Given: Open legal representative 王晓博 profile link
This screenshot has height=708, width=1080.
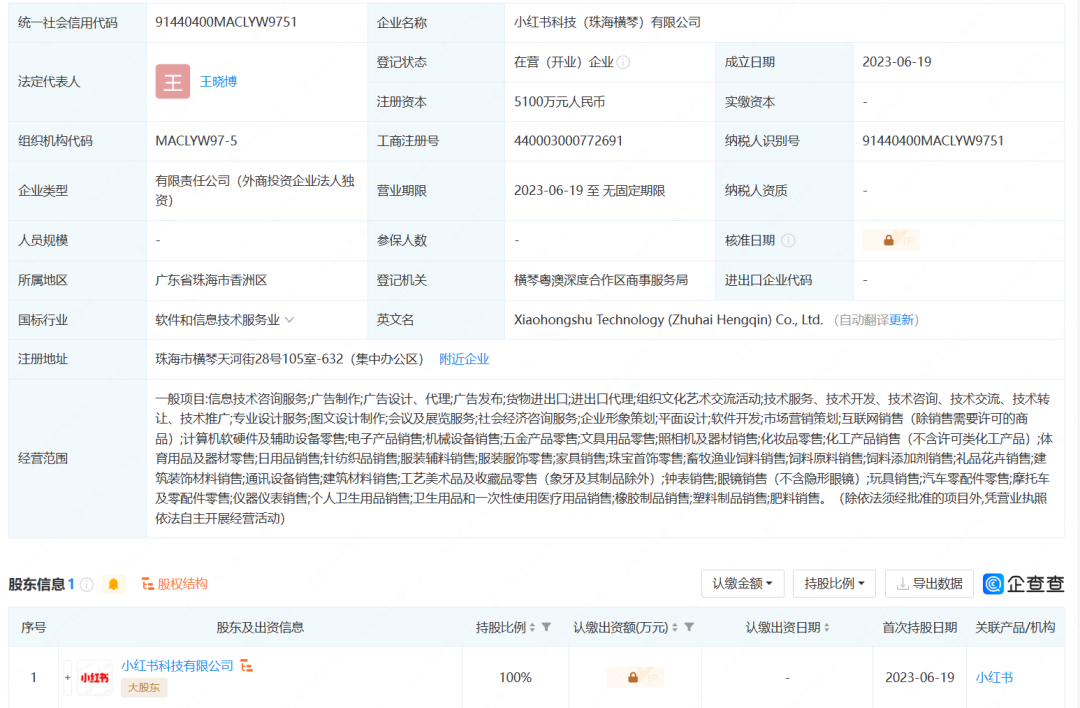Looking at the screenshot, I should [218, 81].
